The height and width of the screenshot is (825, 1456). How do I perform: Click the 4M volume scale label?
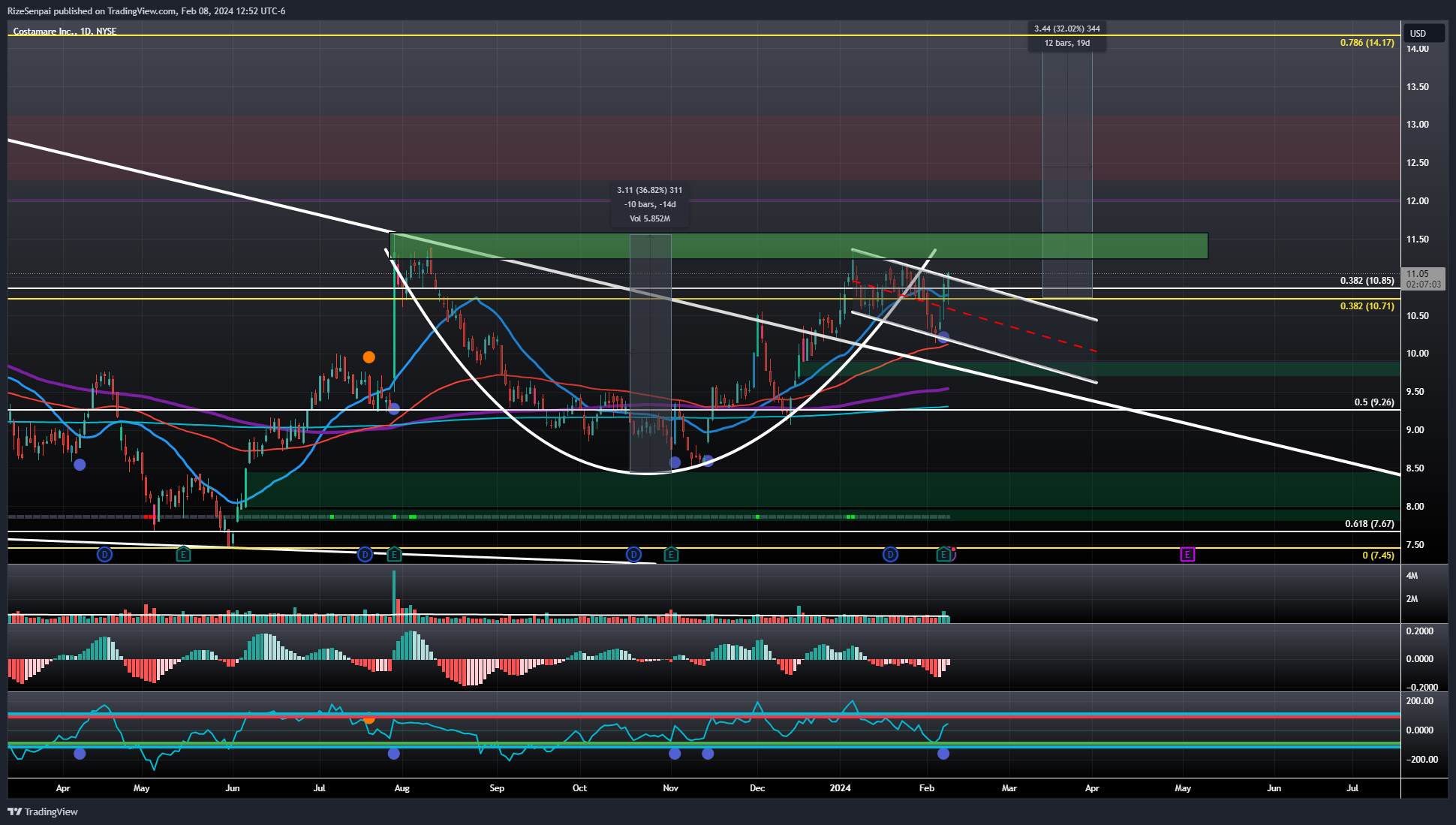coord(1412,576)
